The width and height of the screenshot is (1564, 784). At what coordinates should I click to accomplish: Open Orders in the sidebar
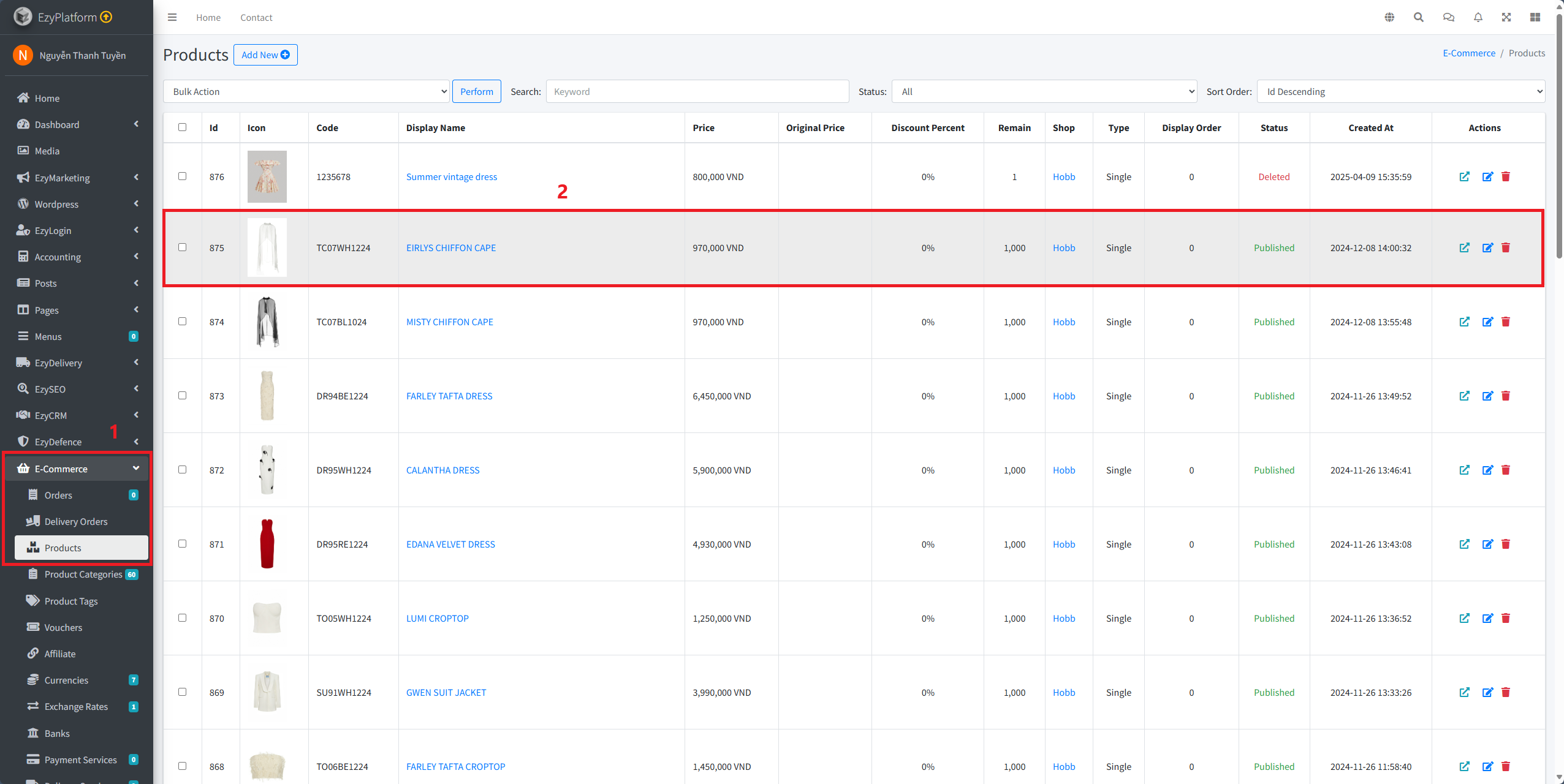[82, 495]
